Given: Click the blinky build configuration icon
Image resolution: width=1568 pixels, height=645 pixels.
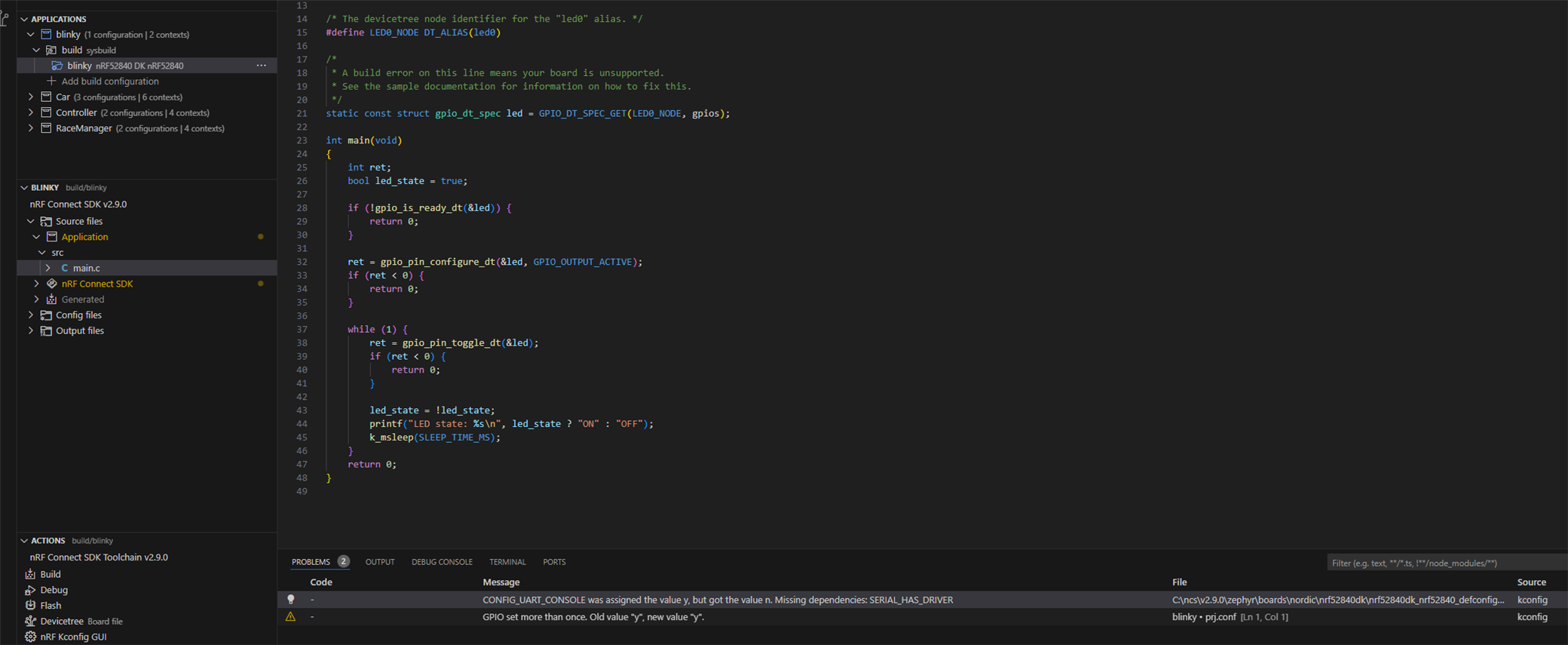Looking at the screenshot, I should pos(57,66).
